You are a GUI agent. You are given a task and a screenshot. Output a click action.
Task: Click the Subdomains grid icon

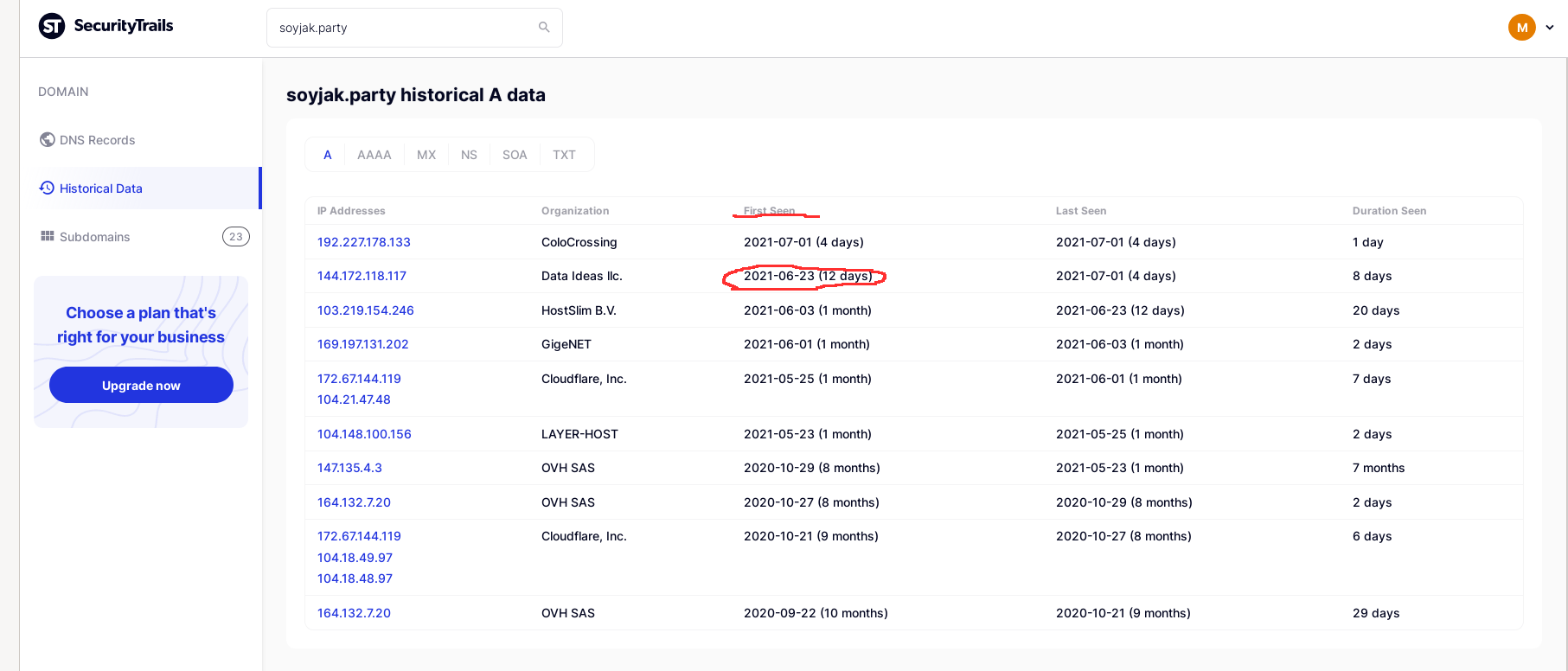(47, 236)
